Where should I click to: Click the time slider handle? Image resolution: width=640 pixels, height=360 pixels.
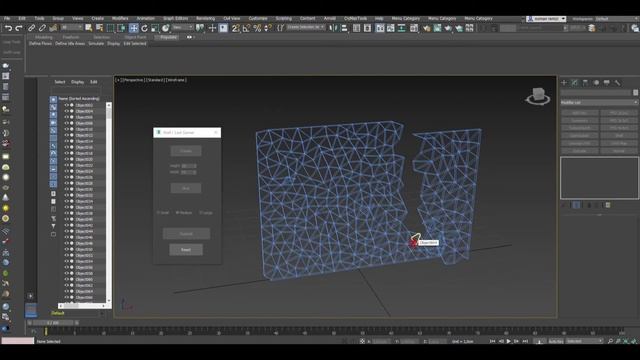[x=53, y=323]
